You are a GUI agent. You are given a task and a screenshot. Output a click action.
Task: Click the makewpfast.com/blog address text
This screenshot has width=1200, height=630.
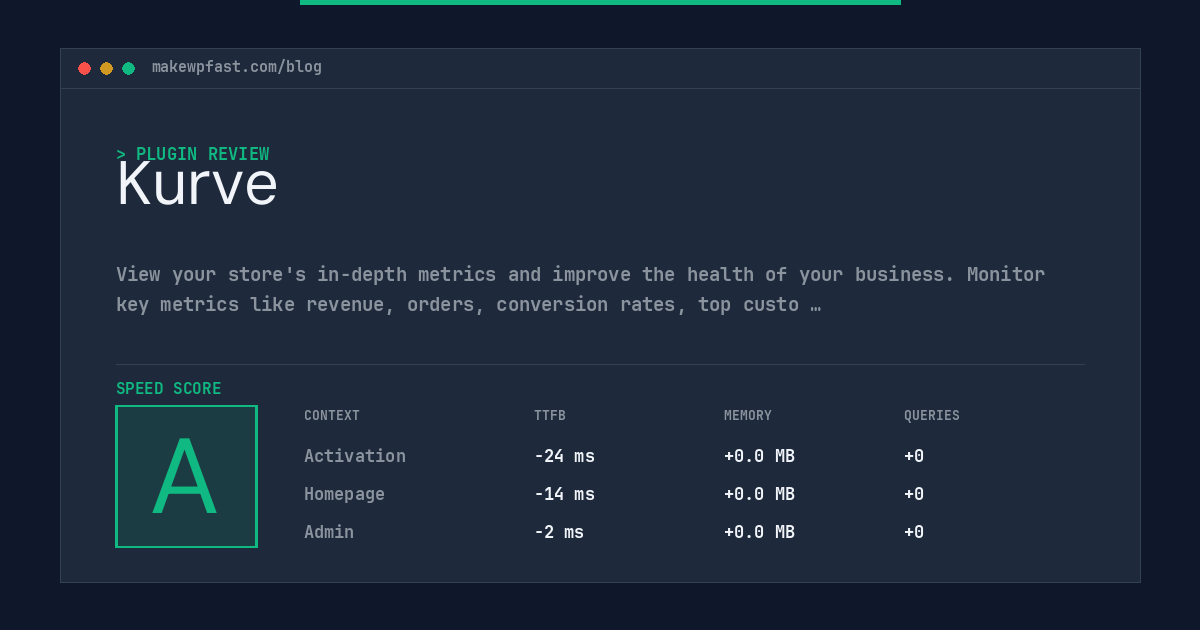click(x=237, y=67)
